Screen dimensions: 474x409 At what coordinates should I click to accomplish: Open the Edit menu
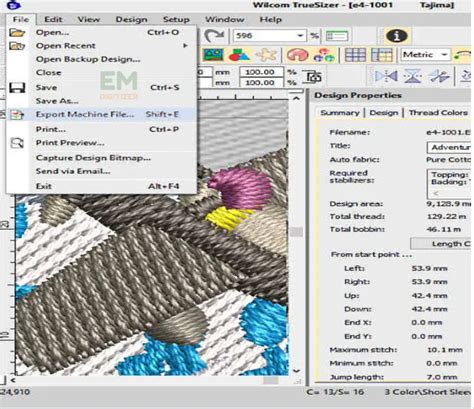[53, 20]
